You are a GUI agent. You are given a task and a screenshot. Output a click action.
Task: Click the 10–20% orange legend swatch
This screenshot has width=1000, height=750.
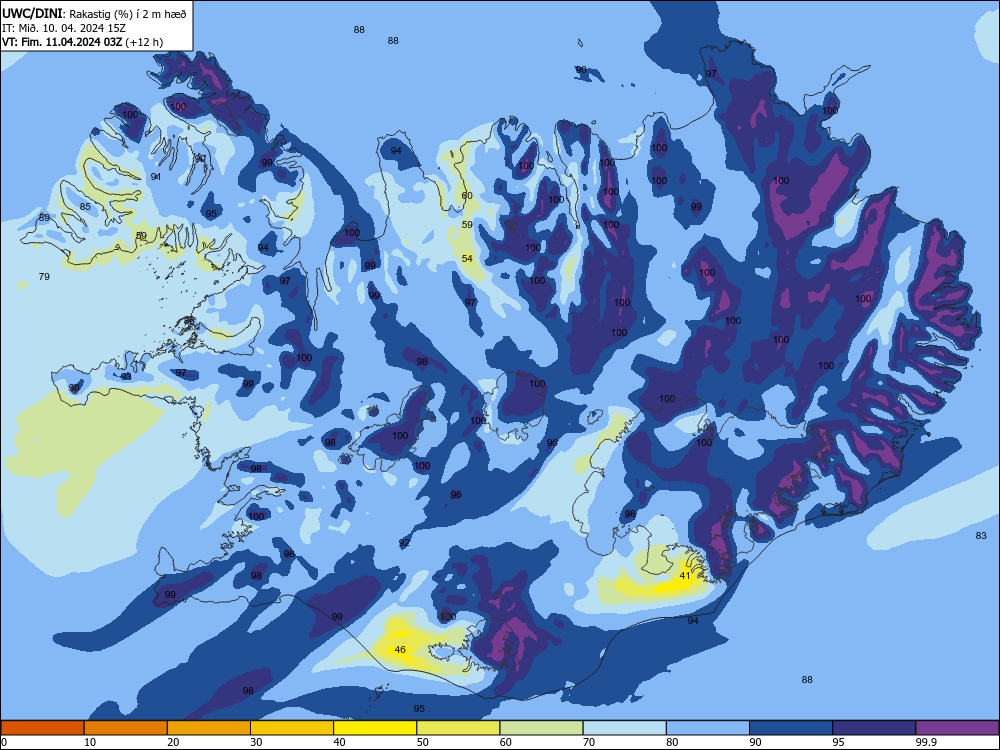[x=126, y=728]
